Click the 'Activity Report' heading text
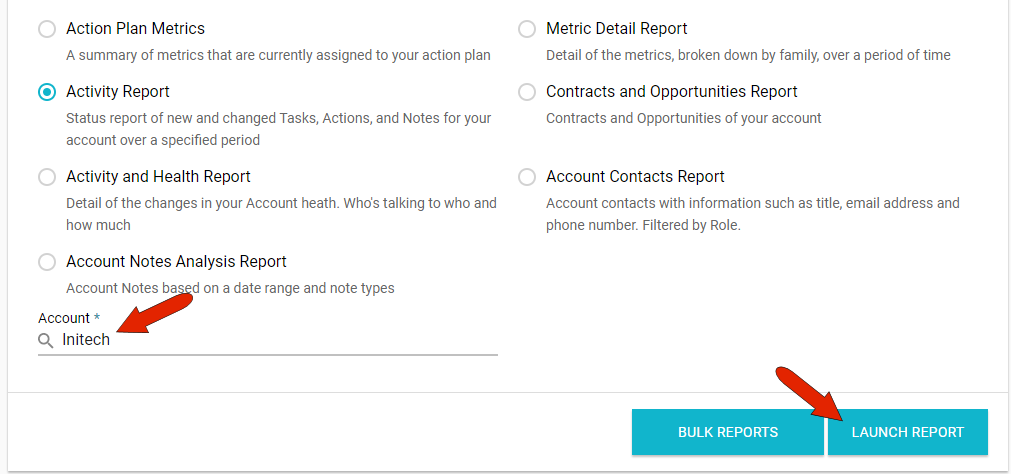 [x=118, y=92]
